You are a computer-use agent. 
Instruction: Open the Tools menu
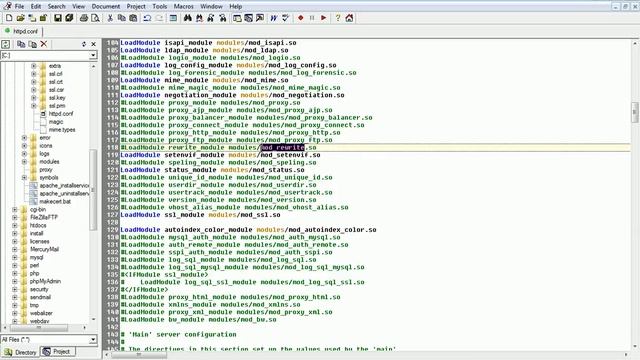point(160,6)
